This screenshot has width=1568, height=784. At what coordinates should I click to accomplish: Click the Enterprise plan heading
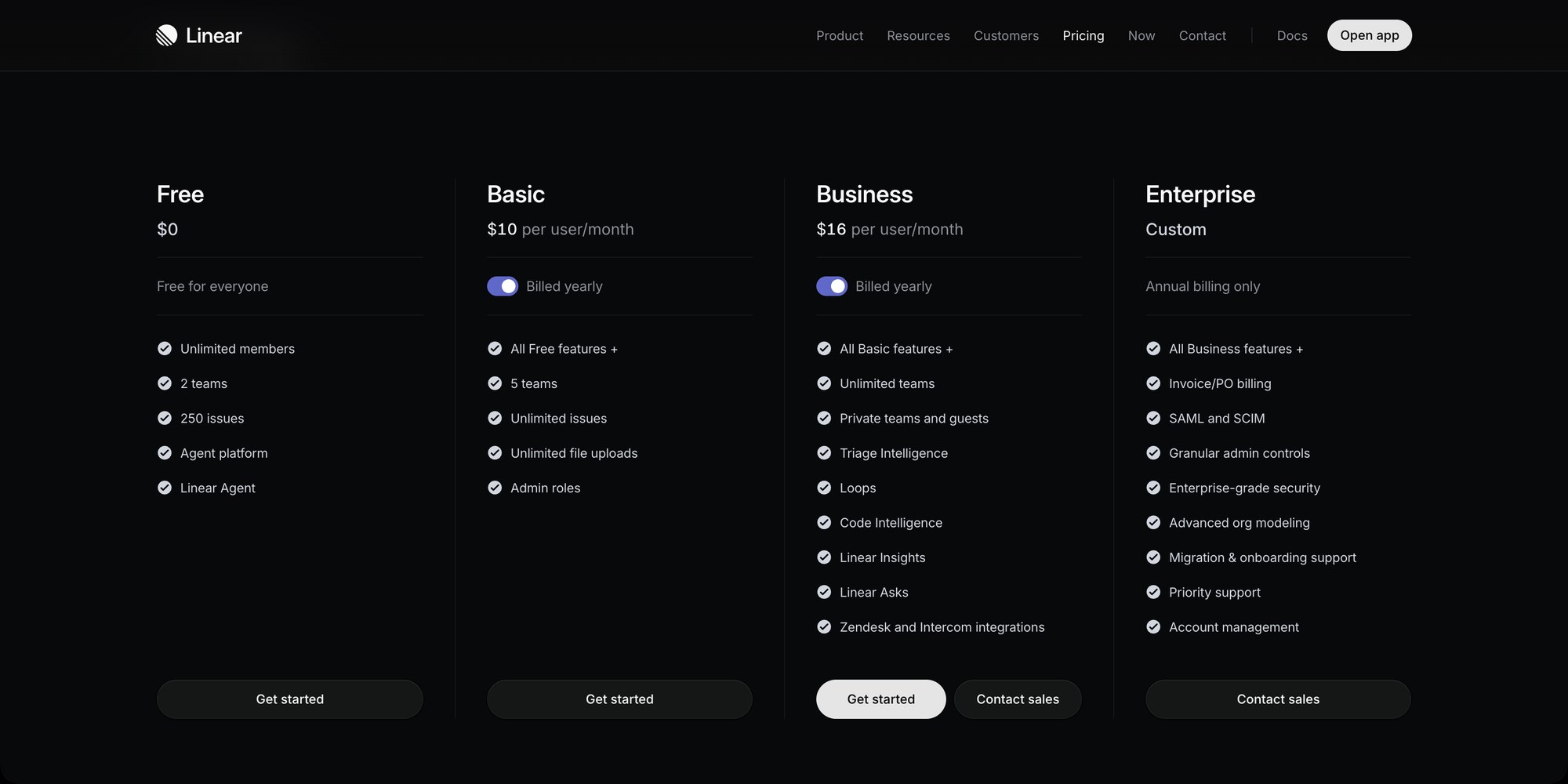pyautogui.click(x=1200, y=194)
